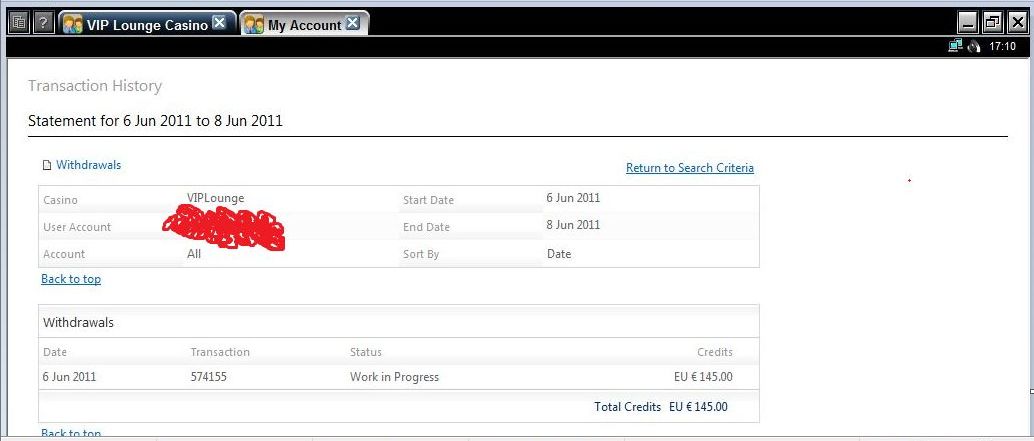Restore down the casino window
This screenshot has height=441, width=1034.
(x=992, y=23)
